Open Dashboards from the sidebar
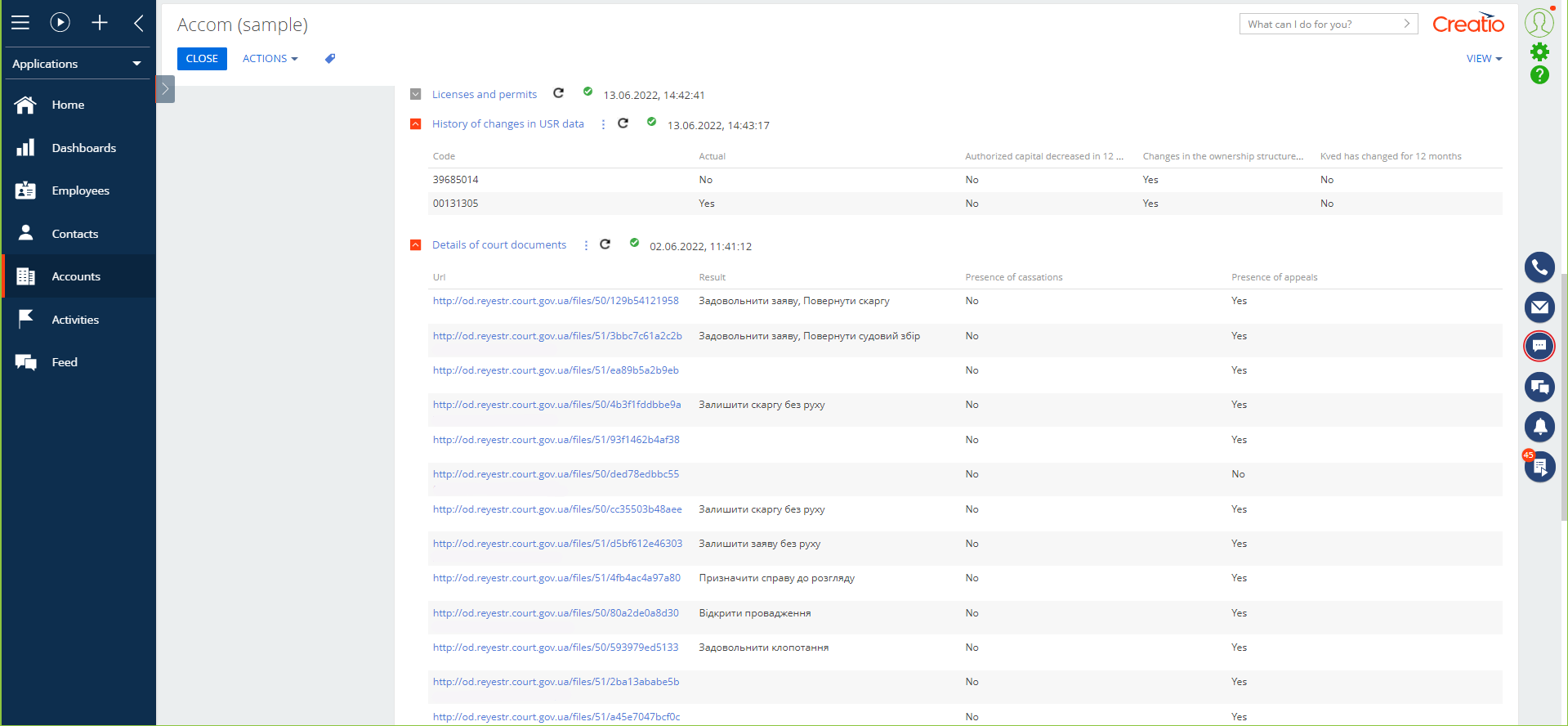1568x726 pixels. (83, 148)
